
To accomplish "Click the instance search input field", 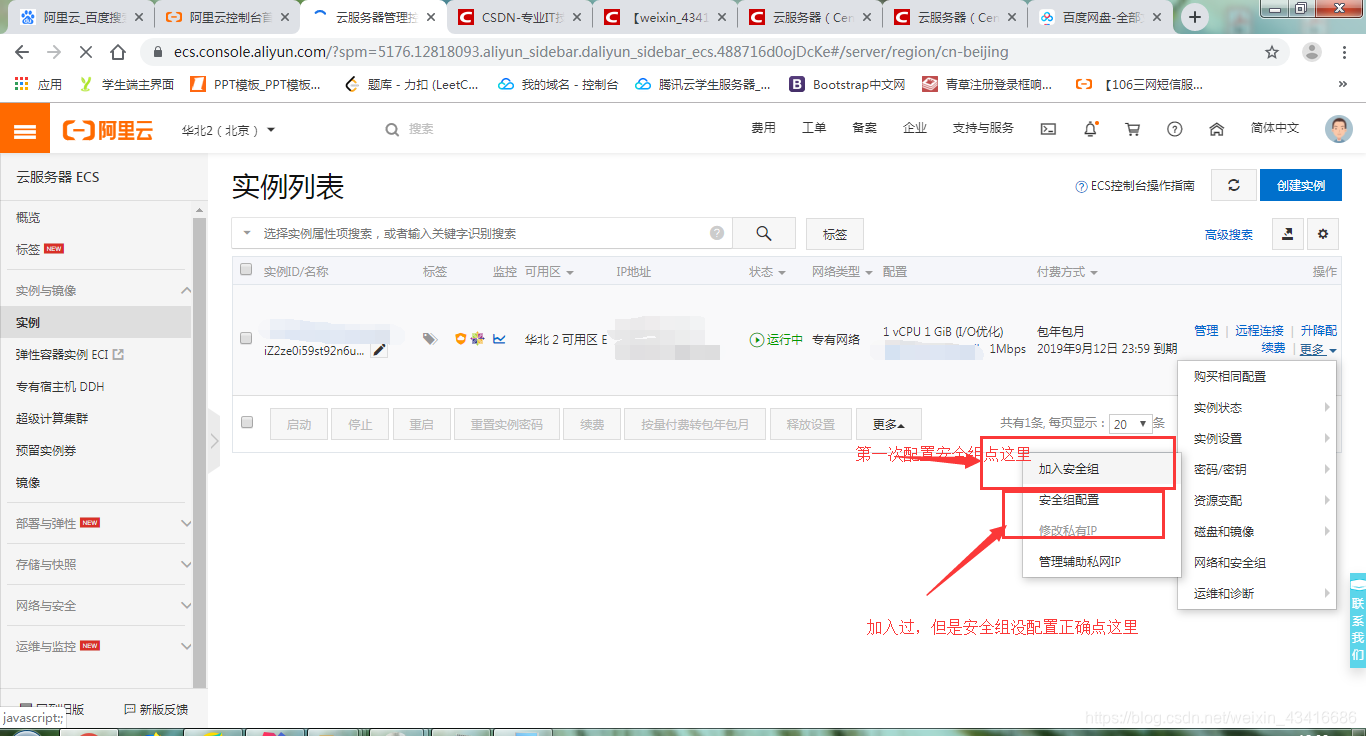I will pos(483,233).
